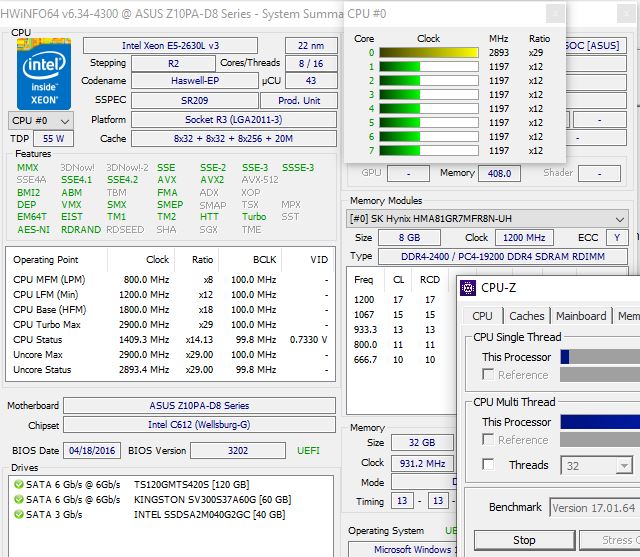
Task: Click the BIOS Date 04/18/2016 field
Action: (92, 450)
